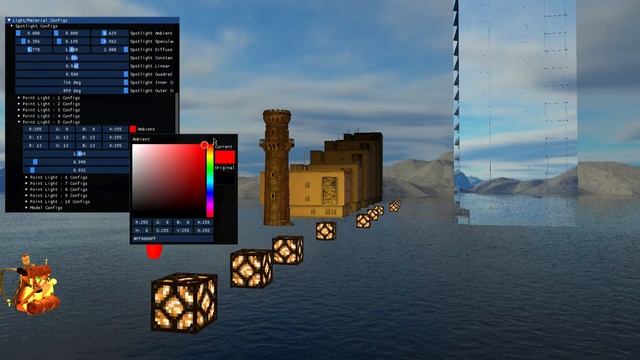Click red Ambient color swatch in Point Light 5
Screen dimensions: 640x360
click(133, 129)
